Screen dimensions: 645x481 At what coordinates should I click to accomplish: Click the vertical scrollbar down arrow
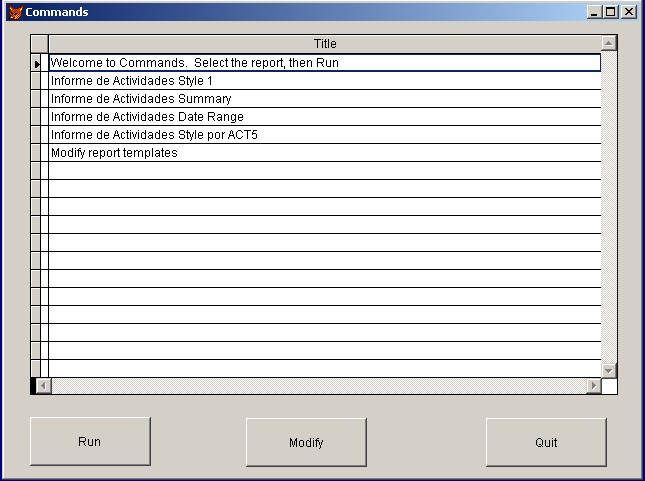tap(609, 370)
